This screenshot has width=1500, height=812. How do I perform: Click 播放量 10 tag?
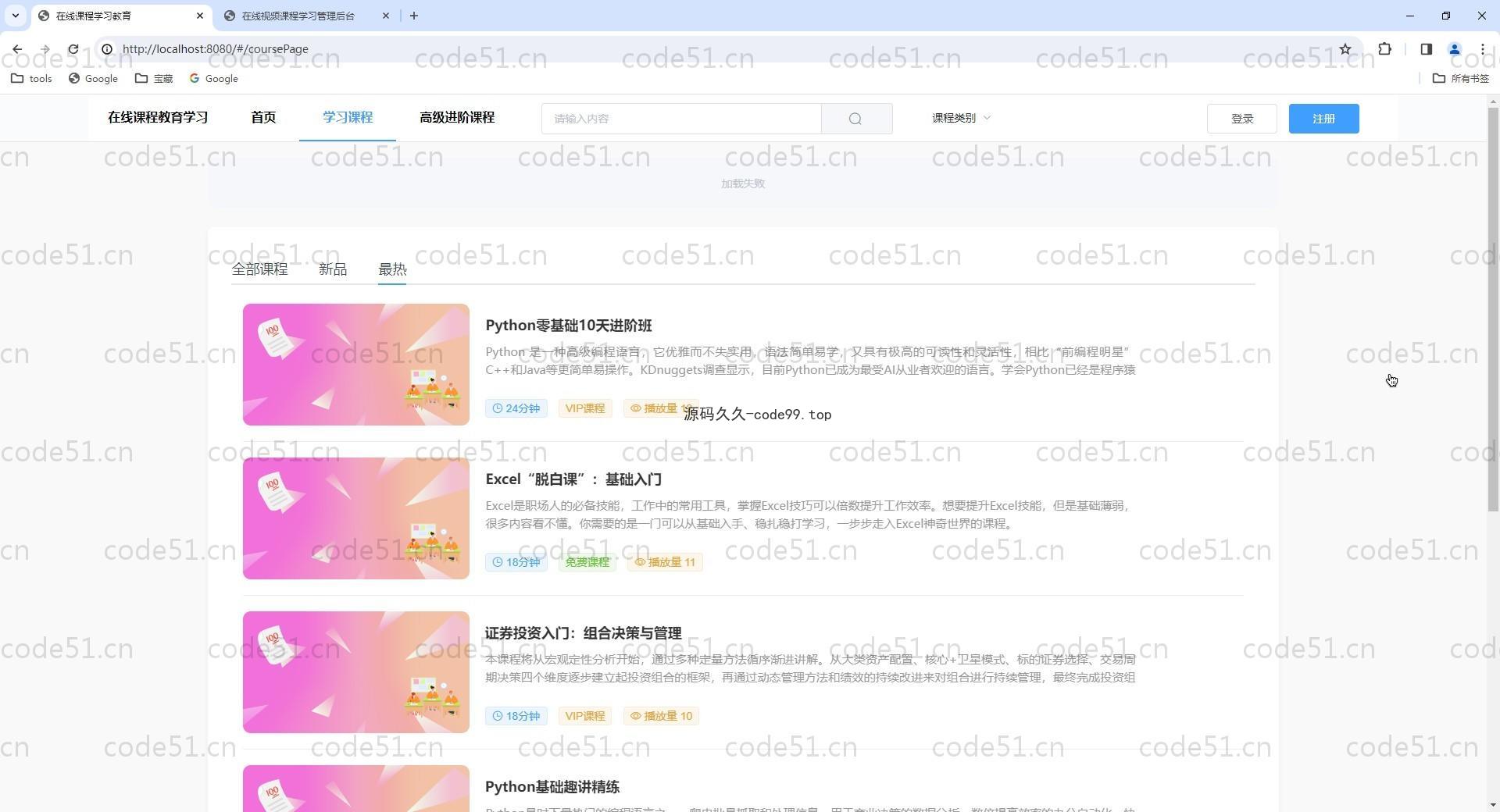pos(661,716)
